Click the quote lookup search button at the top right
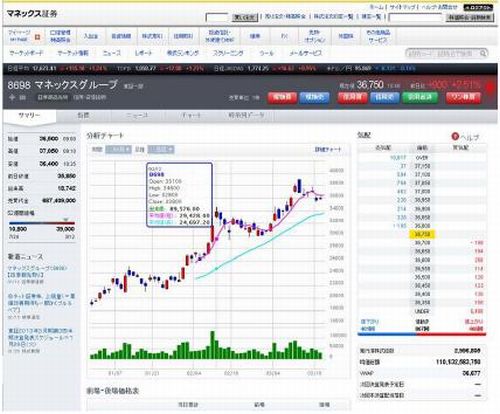This screenshot has width=500, height=414. [x=470, y=17]
